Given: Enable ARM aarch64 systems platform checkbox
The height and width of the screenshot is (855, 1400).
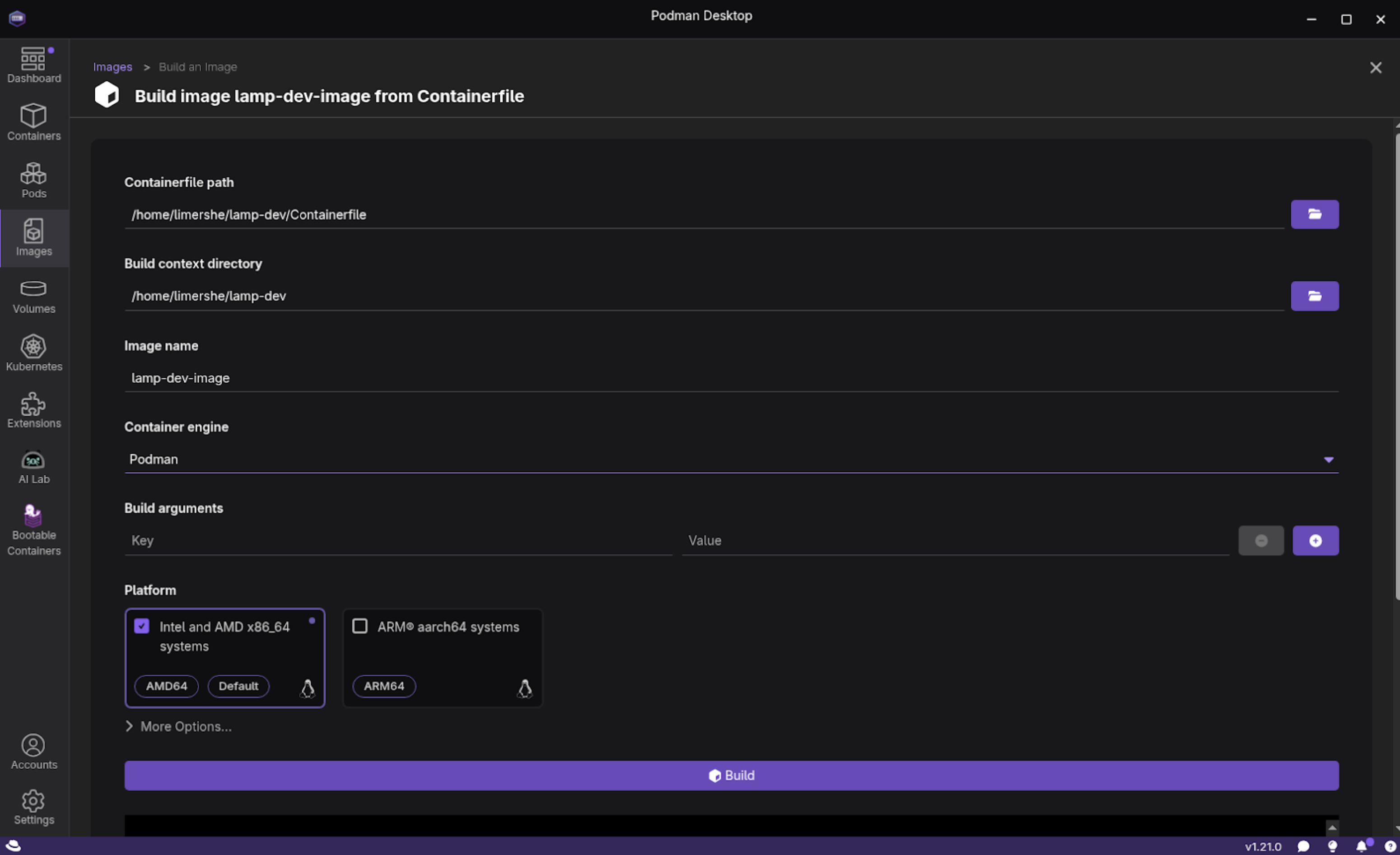Looking at the screenshot, I should tap(359, 626).
